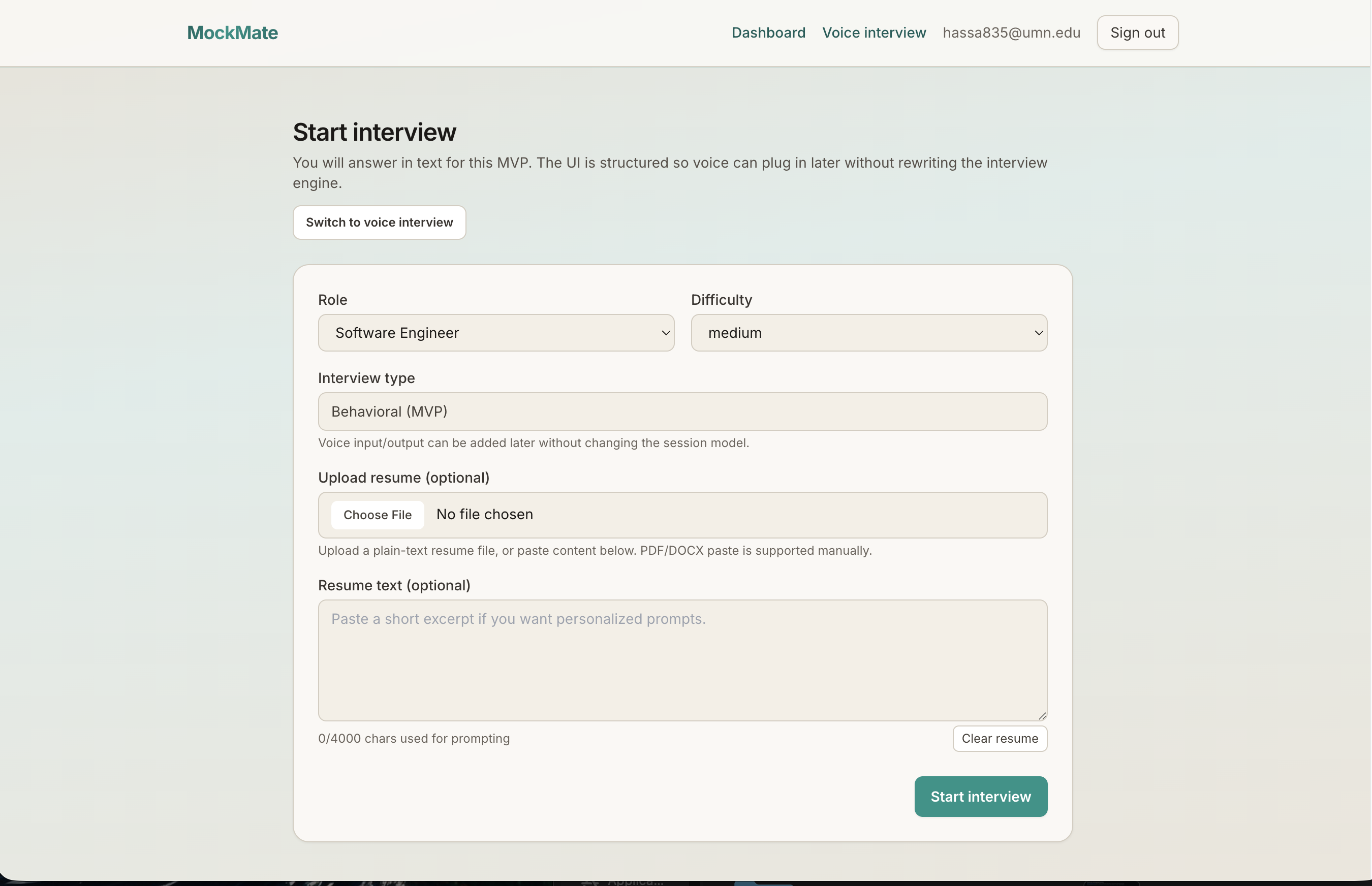The width and height of the screenshot is (1372, 886).
Task: Click the Behavioral (MVP) interview type field
Action: (682, 412)
